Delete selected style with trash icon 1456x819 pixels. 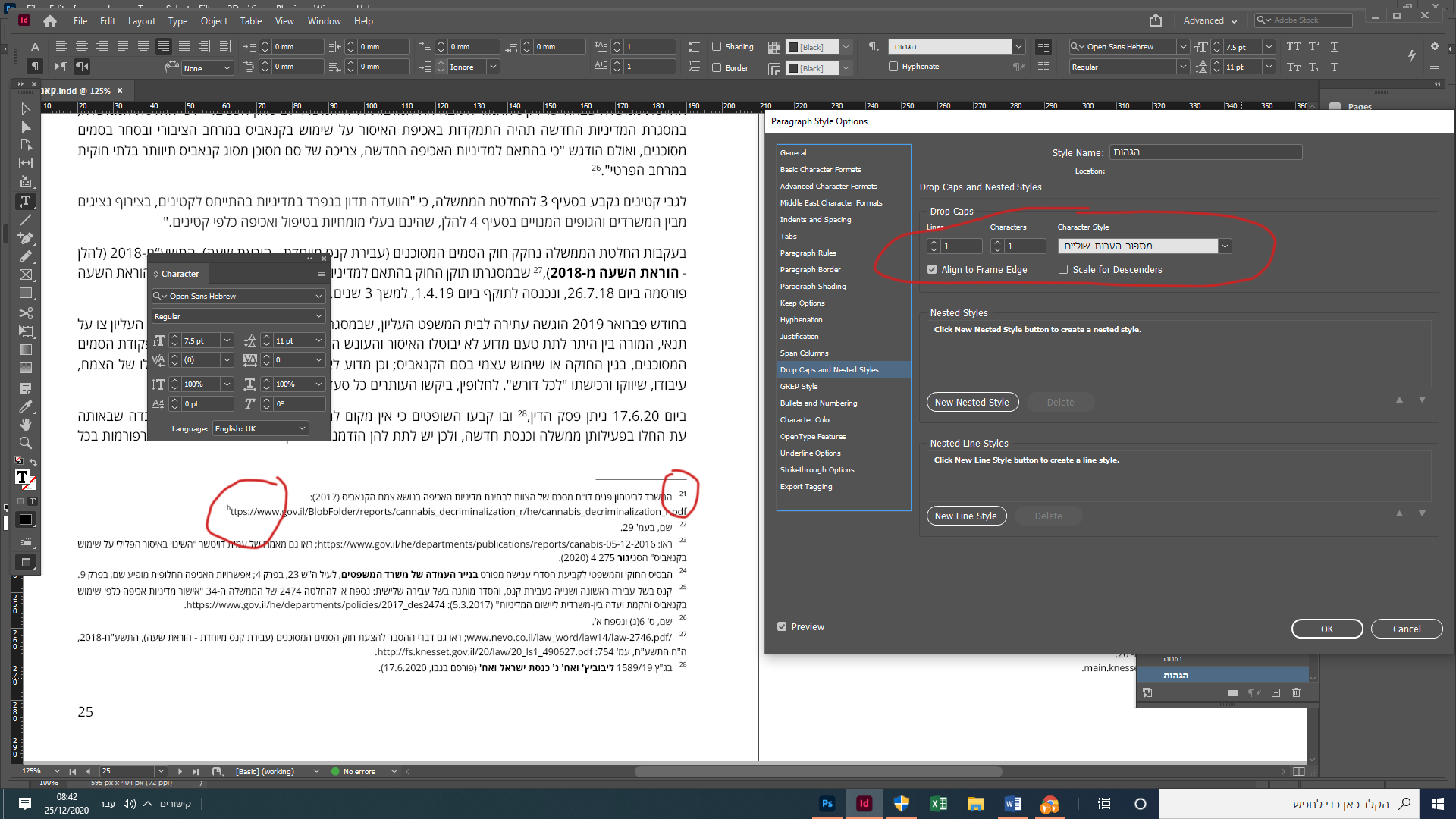[x=1296, y=692]
